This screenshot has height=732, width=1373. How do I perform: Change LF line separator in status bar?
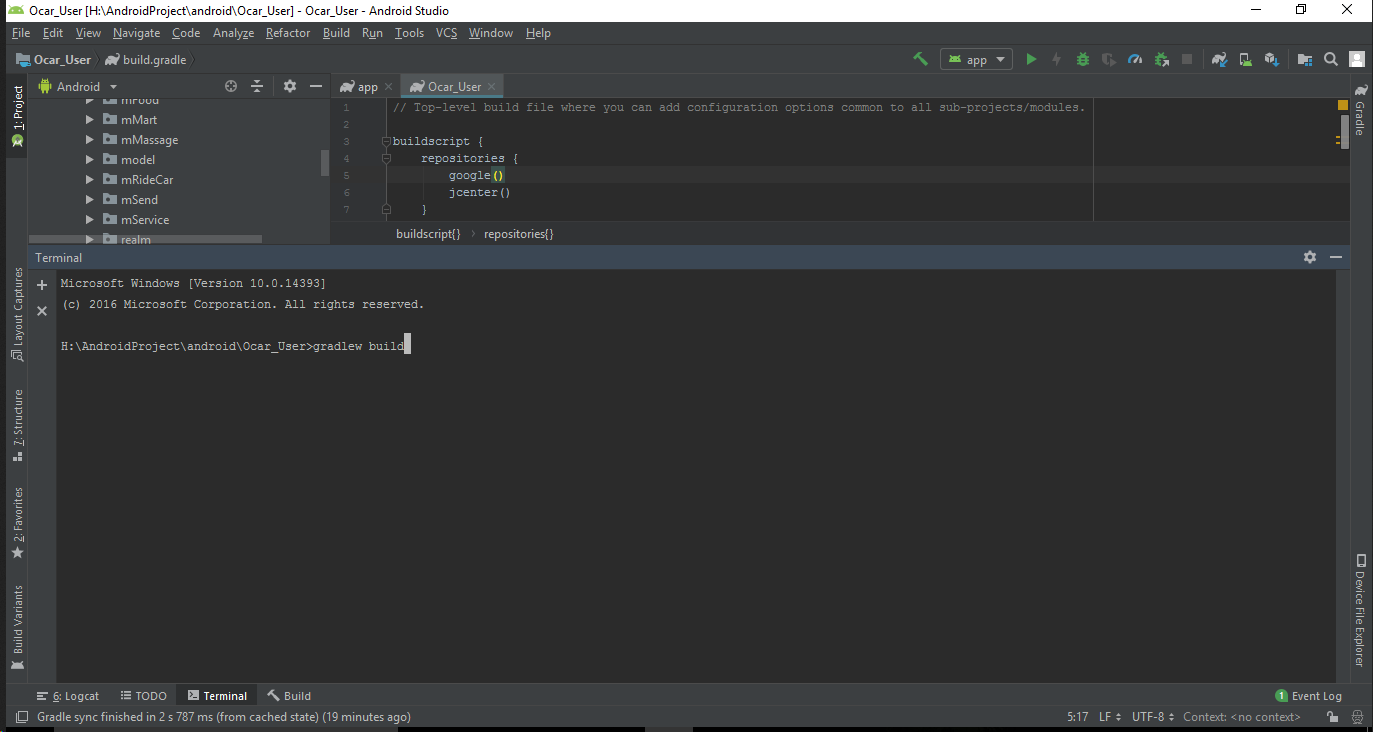[1110, 716]
